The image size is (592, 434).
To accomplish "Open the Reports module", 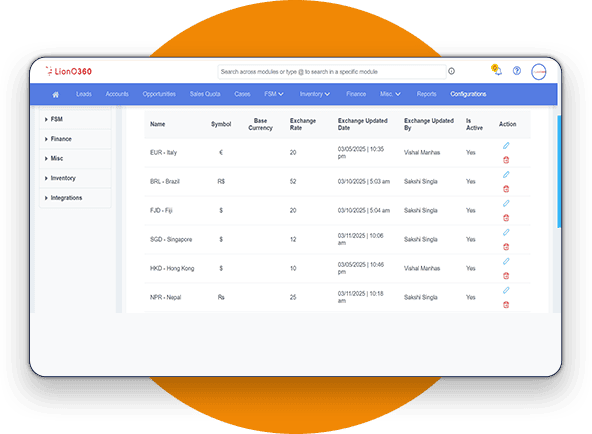I will 427,94.
